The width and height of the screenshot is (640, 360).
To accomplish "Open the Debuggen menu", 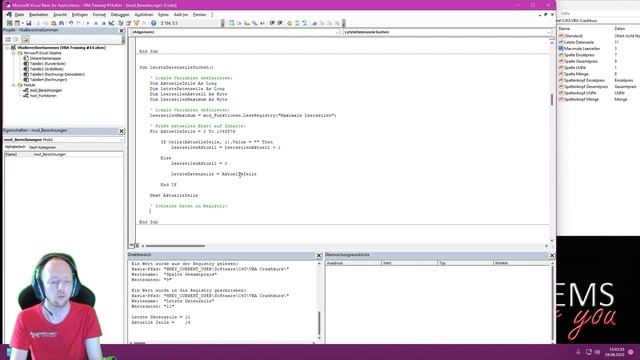I will [120, 15].
